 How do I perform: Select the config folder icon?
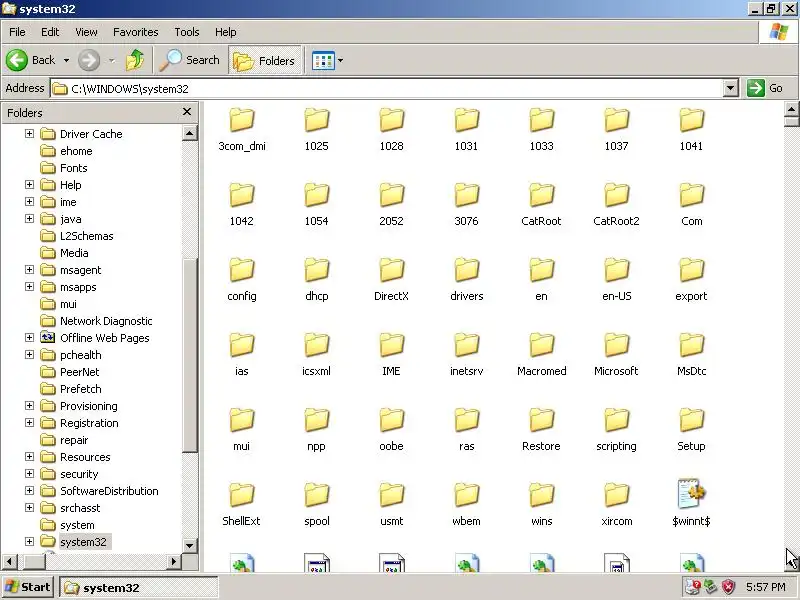coord(242,270)
